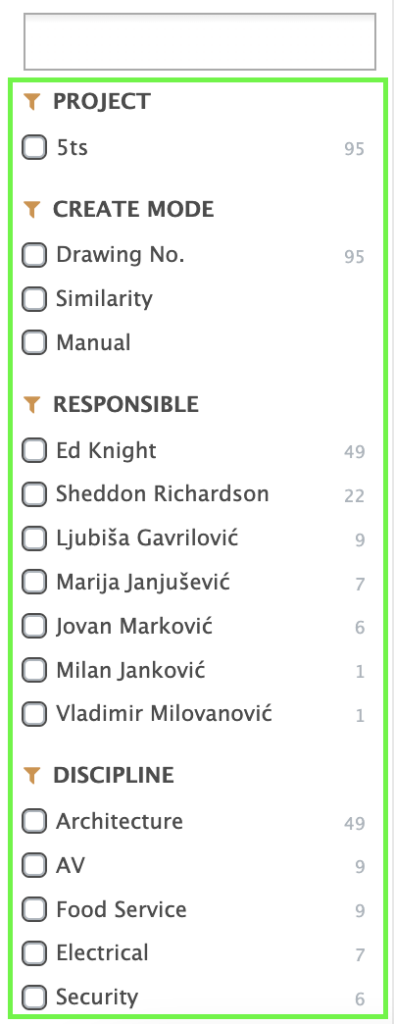Select the Manual create mode checkbox
This screenshot has height=1024, width=394.
coord(34,343)
